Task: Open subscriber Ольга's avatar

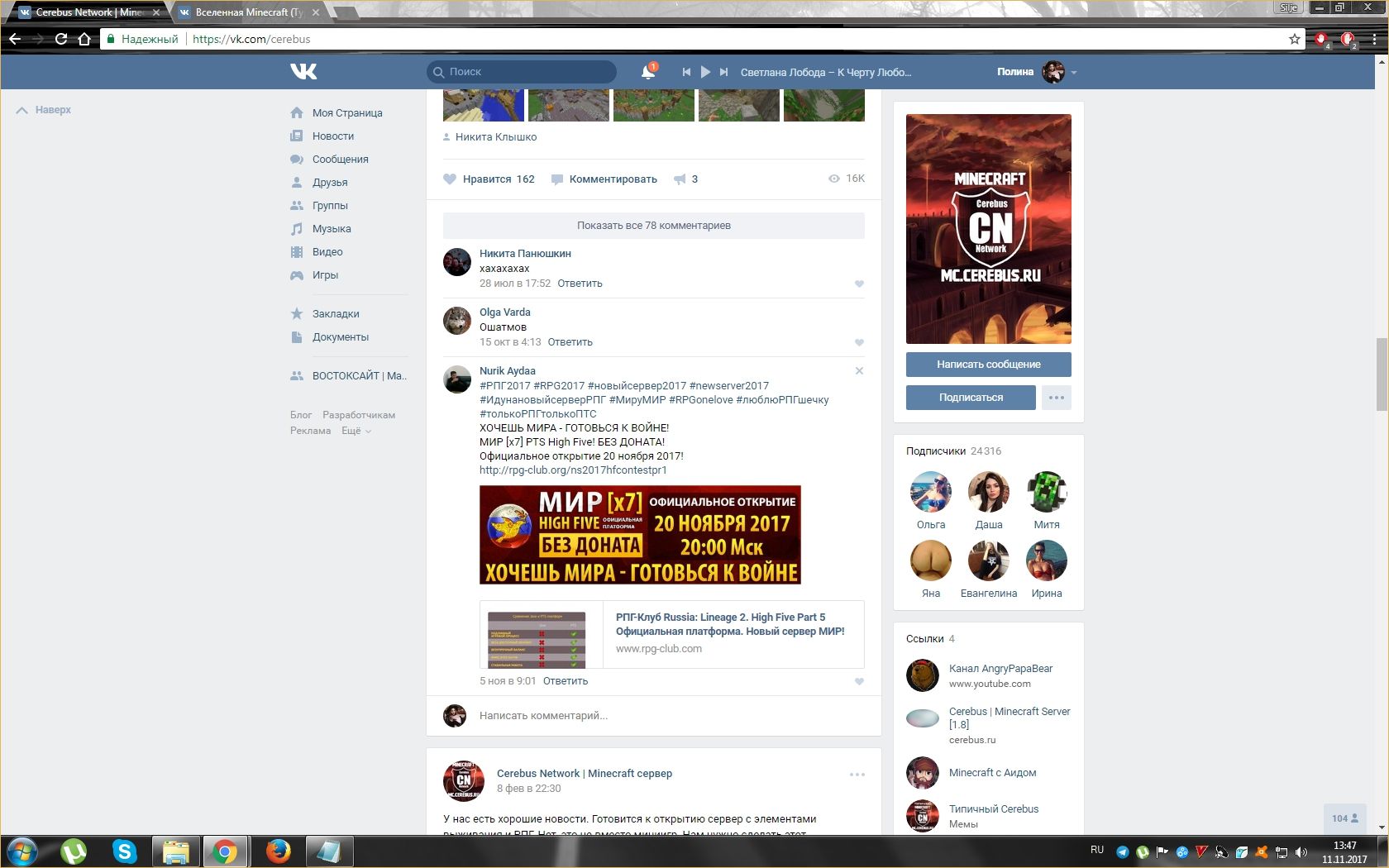Action: click(931, 493)
